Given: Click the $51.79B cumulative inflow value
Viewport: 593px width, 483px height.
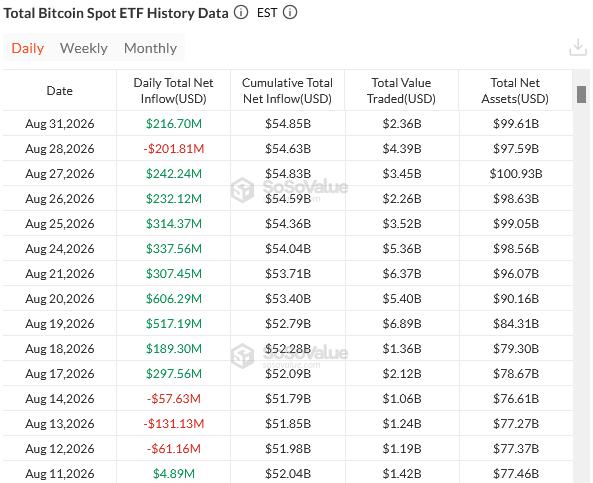Looking at the screenshot, I should 288,398.
